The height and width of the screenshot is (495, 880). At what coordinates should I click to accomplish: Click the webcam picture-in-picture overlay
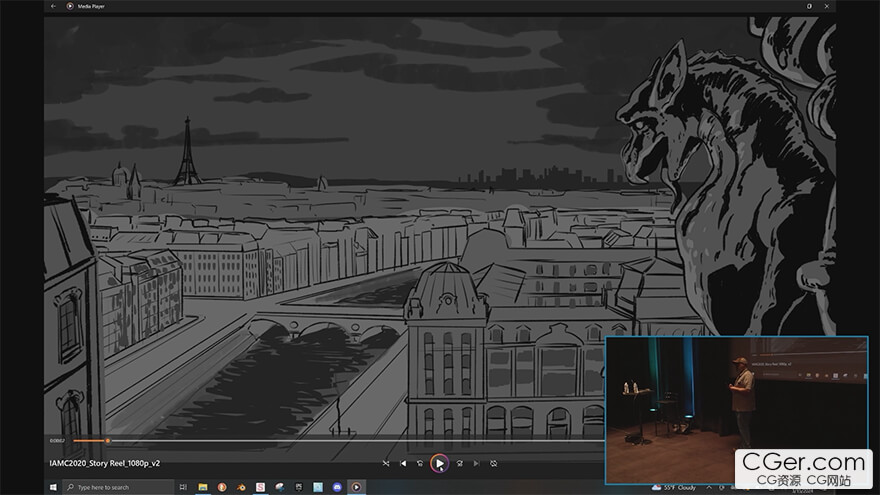click(x=736, y=410)
